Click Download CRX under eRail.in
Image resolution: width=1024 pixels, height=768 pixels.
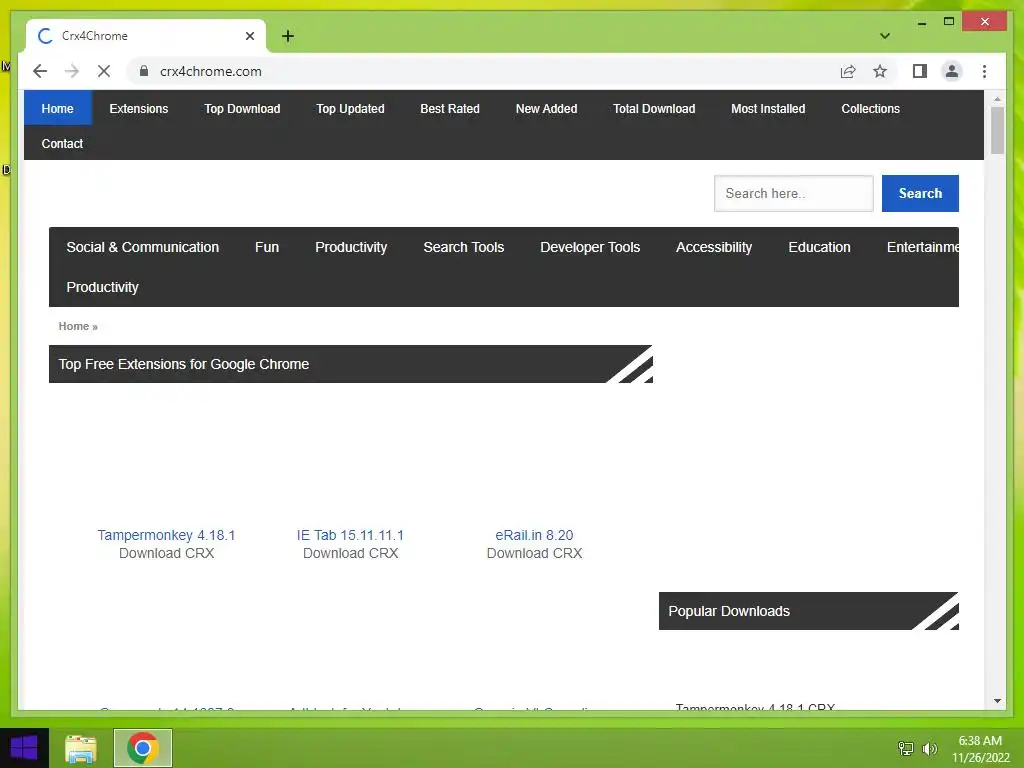coord(534,553)
